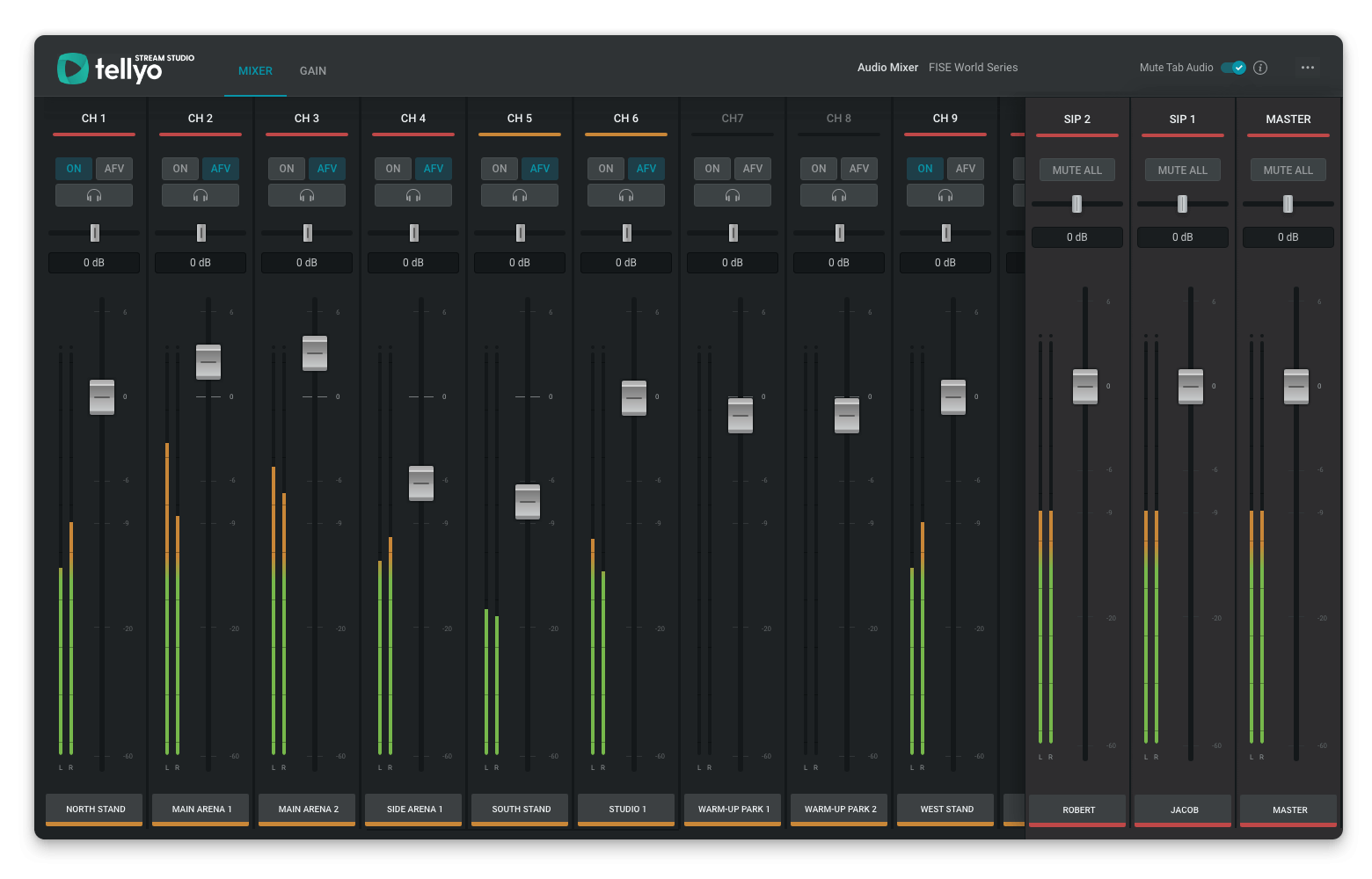The height and width of the screenshot is (879, 1372).
Task: Select the WARM-UP PARK 1 channel label
Action: [x=733, y=810]
